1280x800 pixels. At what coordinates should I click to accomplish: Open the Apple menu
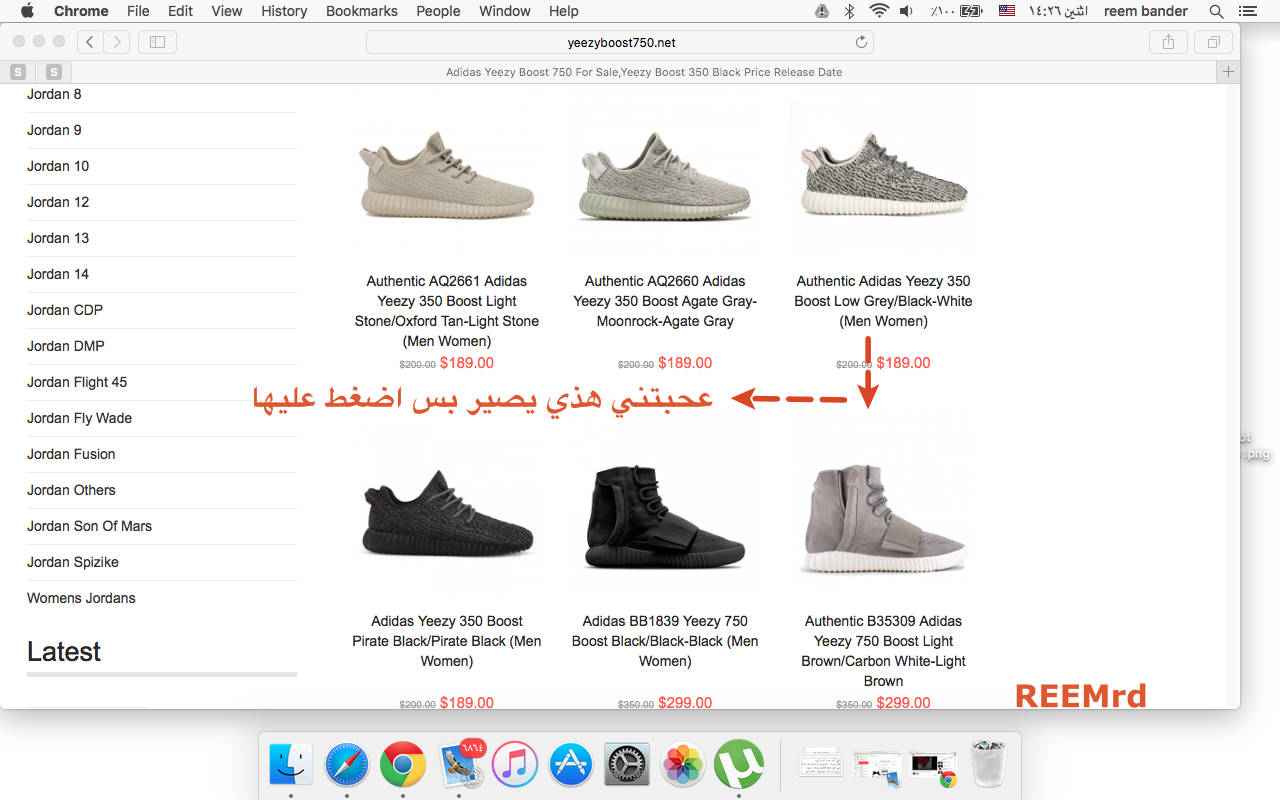pyautogui.click(x=27, y=11)
